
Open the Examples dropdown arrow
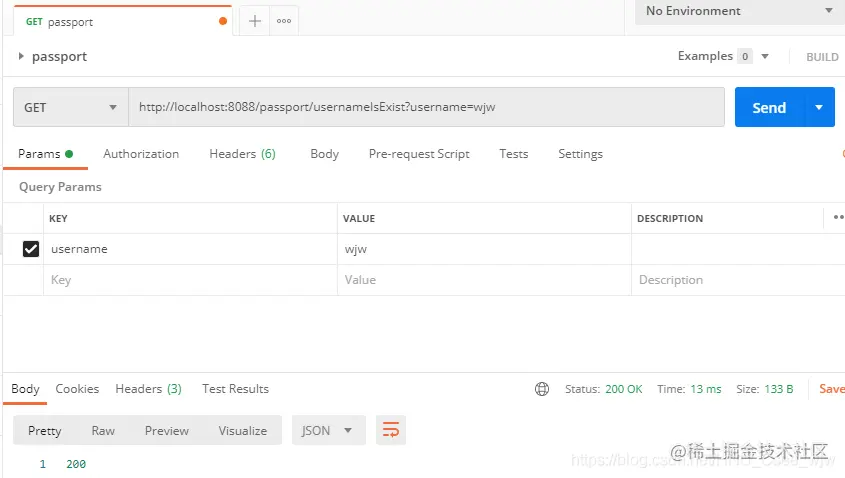point(764,56)
